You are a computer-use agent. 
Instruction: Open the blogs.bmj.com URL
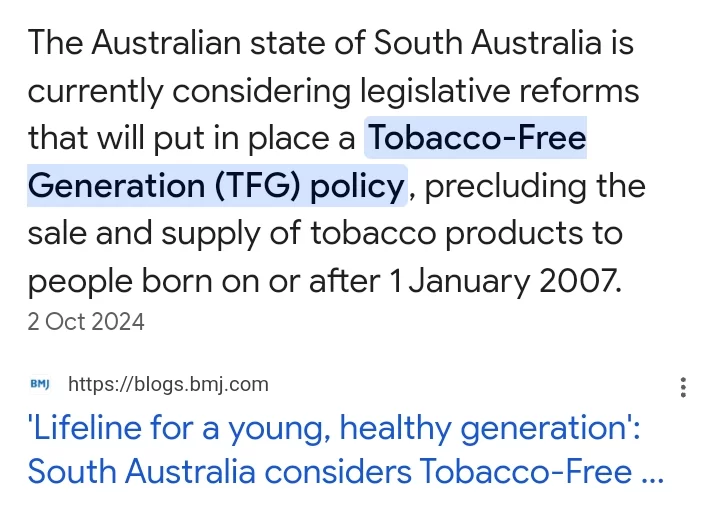coord(168,384)
